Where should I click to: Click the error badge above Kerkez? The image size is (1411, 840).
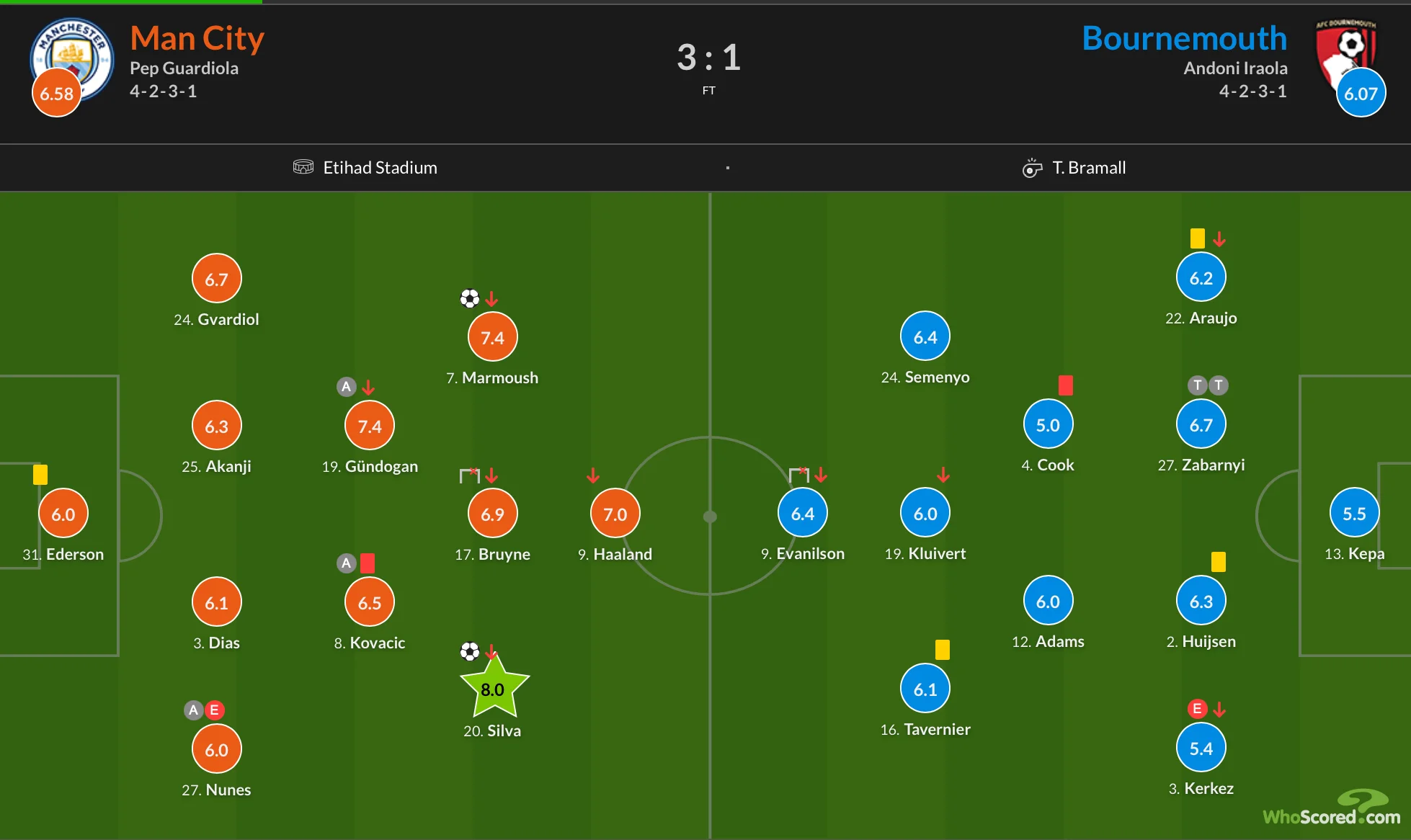[1197, 709]
